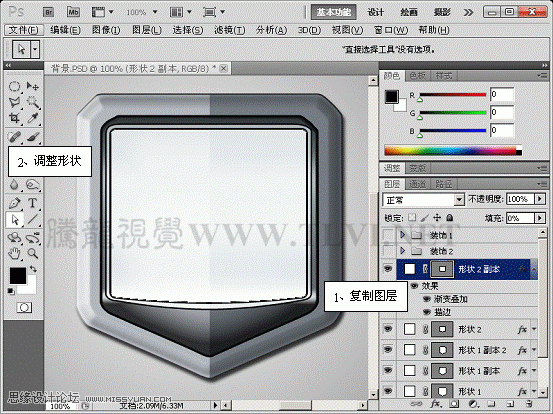The image size is (553, 414).
Task: Open the fill (填充) slider arrow
Action: [540, 218]
